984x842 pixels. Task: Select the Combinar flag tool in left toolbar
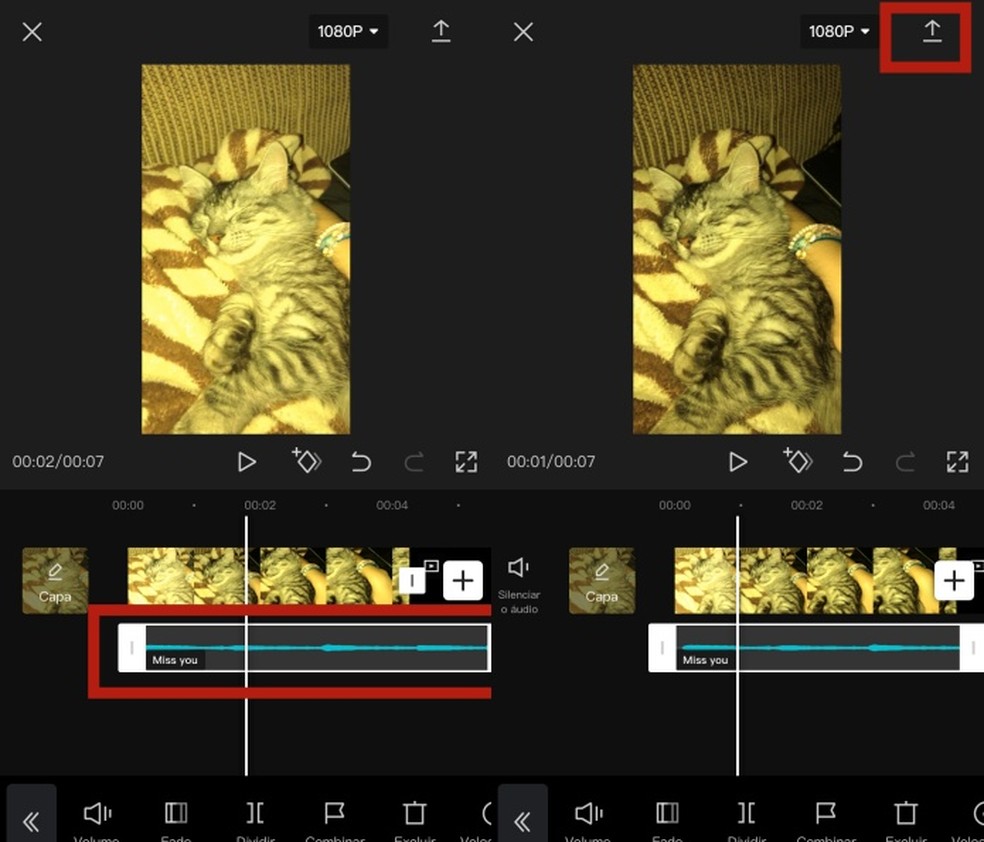pos(334,821)
